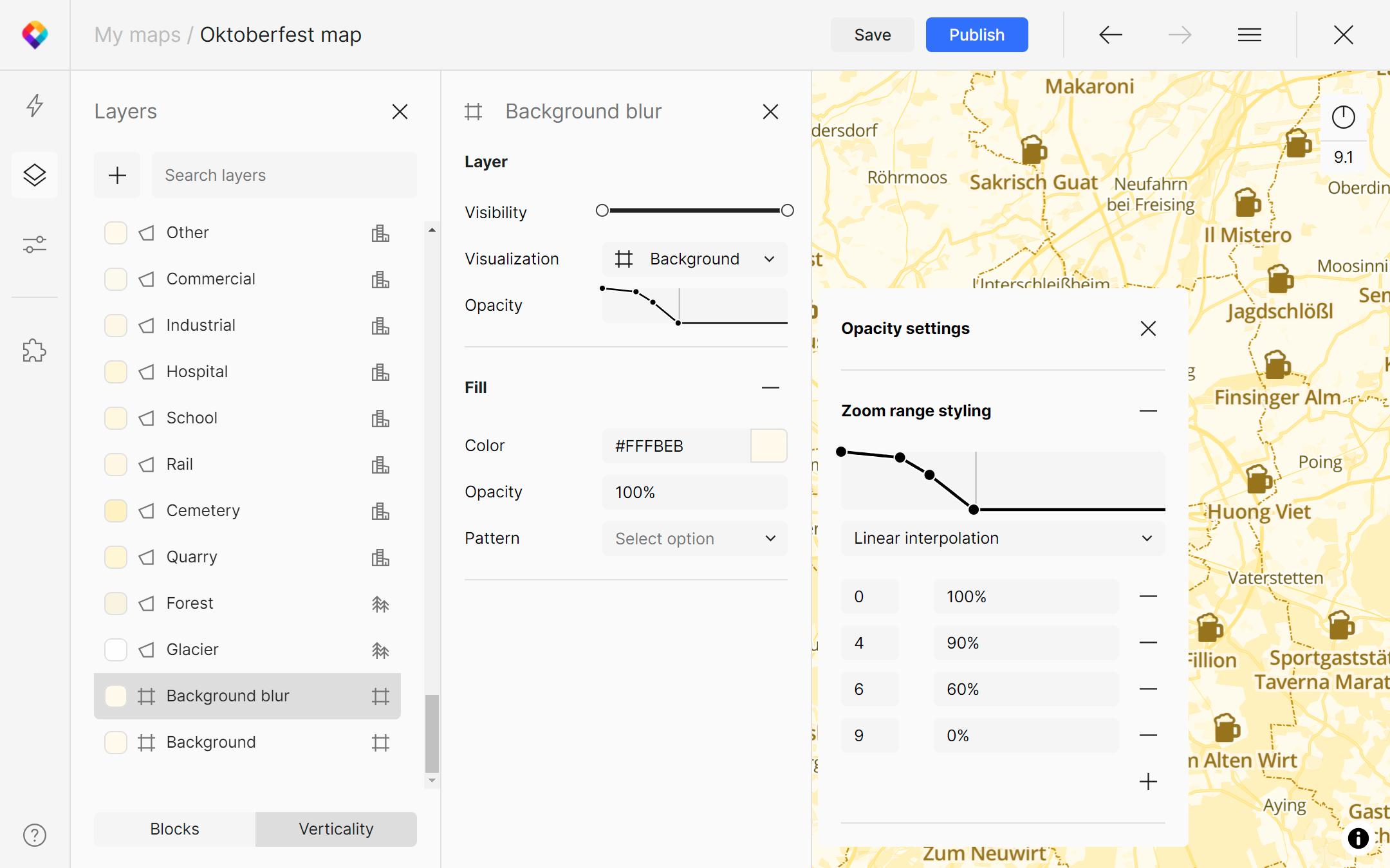Toggle the Glacier layer checkbox
The width and height of the screenshot is (1390, 868).
pyautogui.click(x=116, y=650)
